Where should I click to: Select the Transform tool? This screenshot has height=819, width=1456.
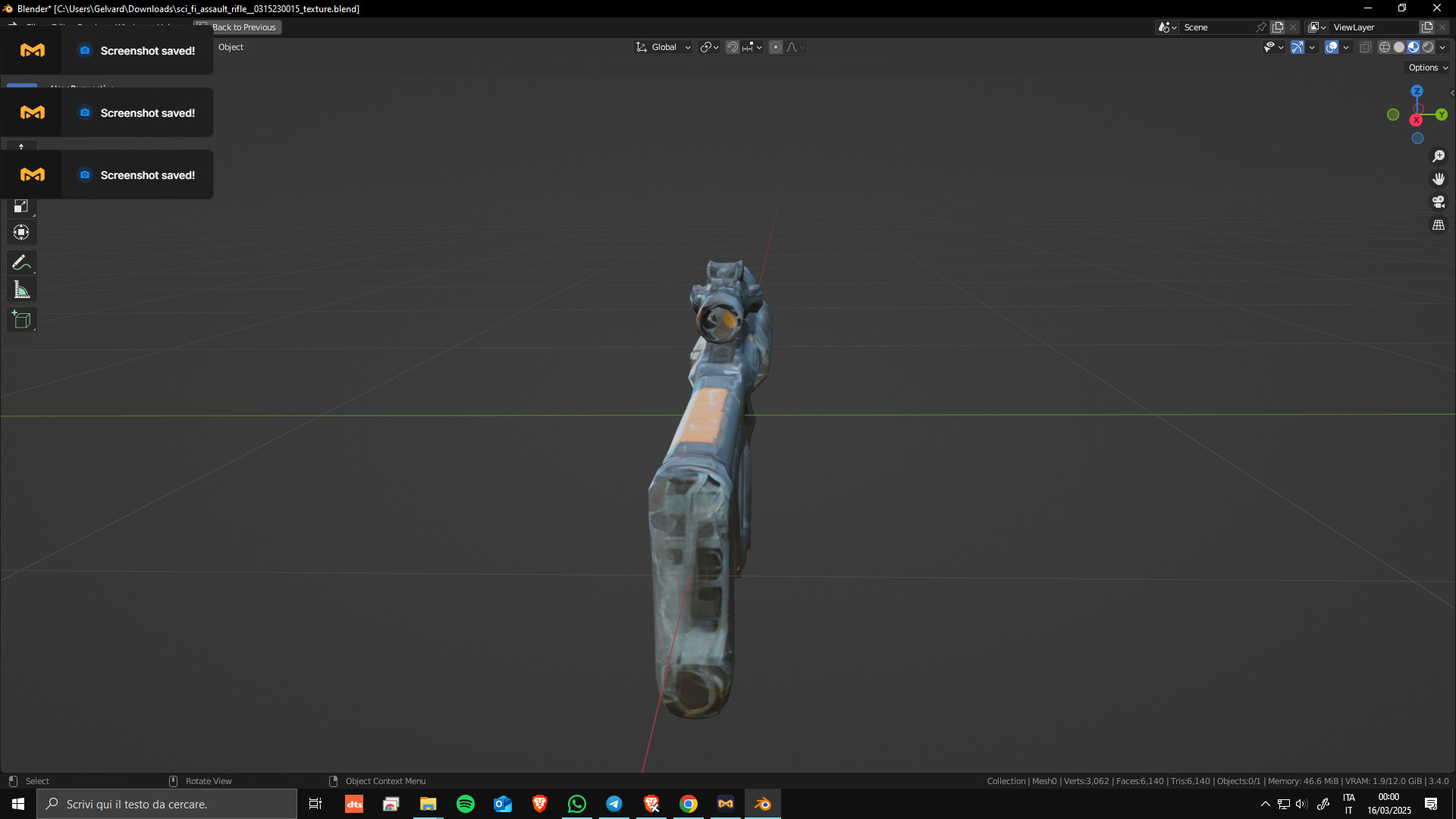click(x=21, y=232)
